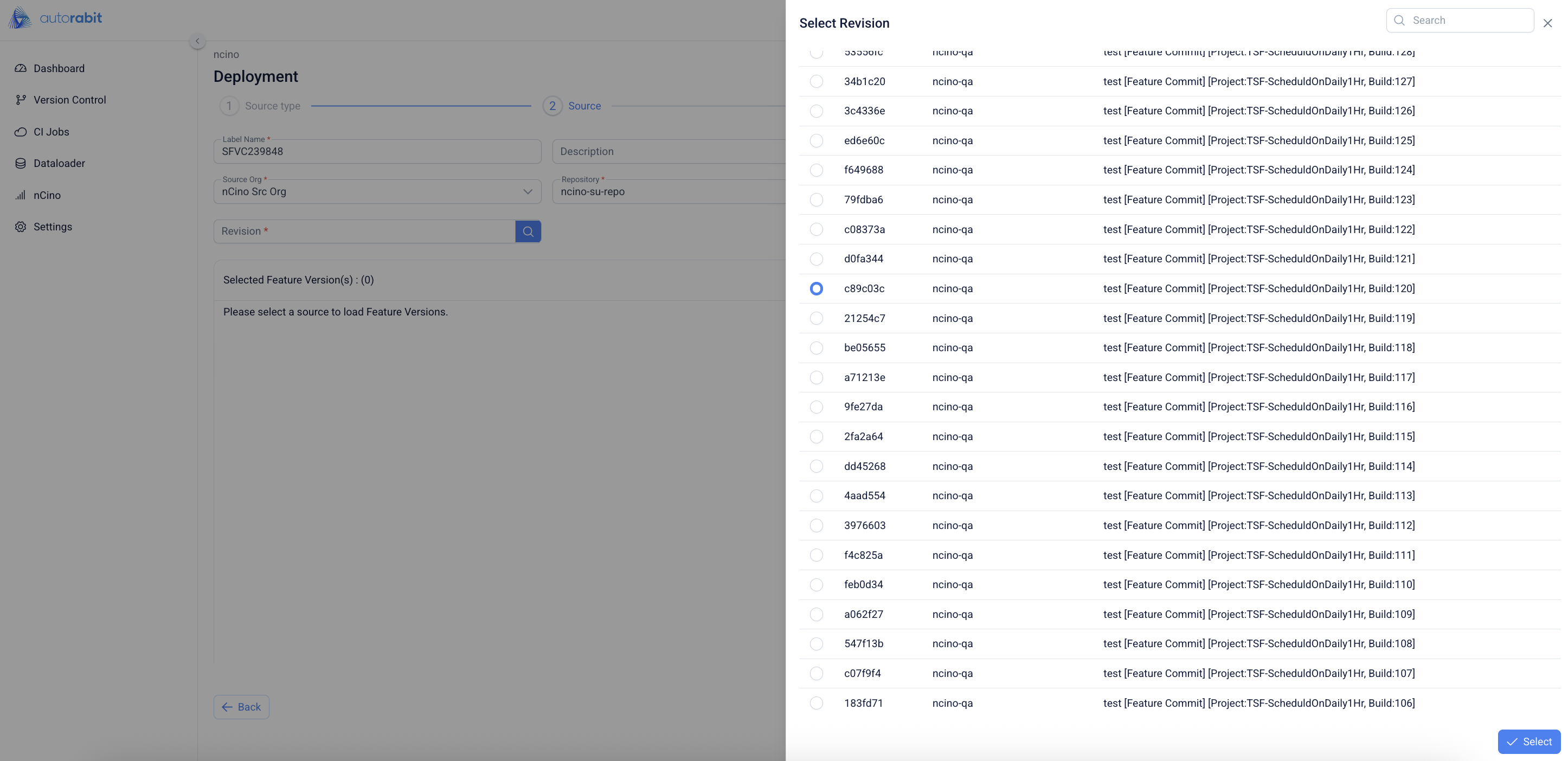This screenshot has height=761, width=1568.
Task: Click the Dashboard gauge icon in sidebar
Action: (x=21, y=68)
